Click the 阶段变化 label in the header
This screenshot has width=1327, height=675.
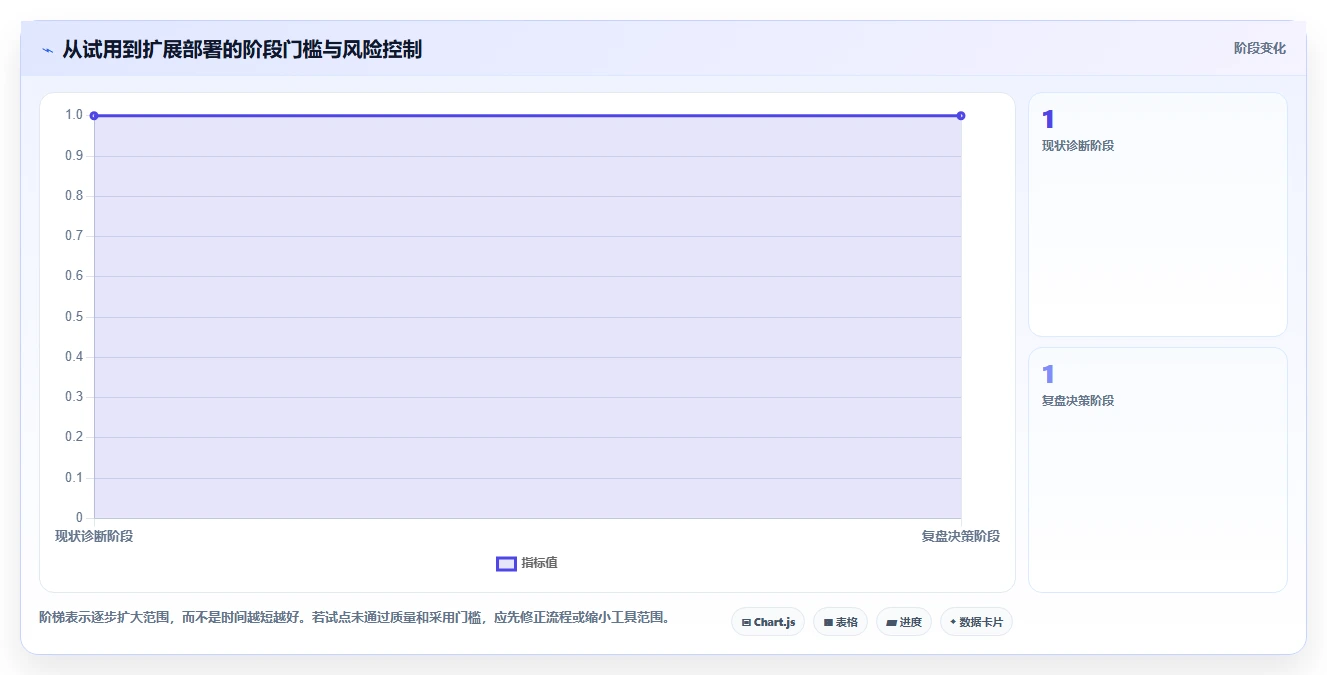1259,48
